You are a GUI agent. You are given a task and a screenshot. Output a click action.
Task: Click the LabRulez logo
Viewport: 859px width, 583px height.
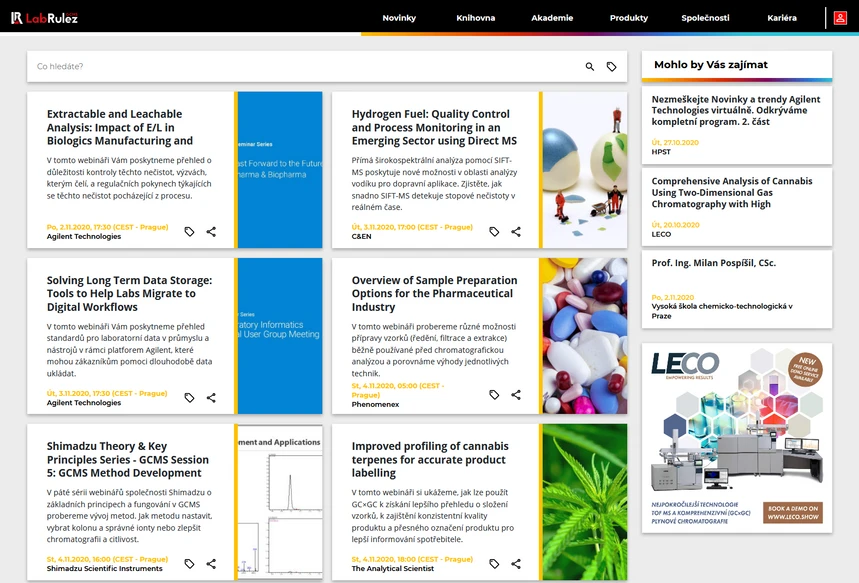click(44, 18)
